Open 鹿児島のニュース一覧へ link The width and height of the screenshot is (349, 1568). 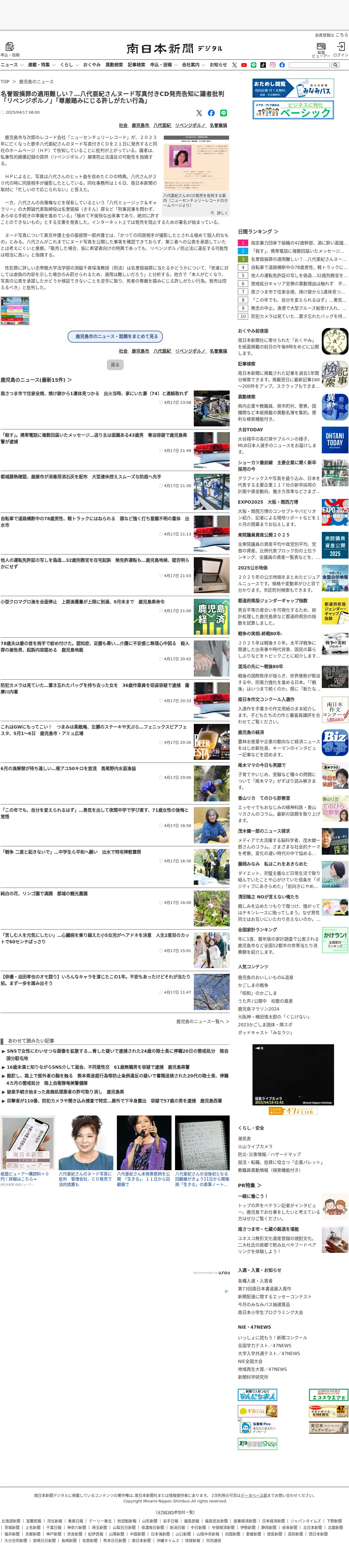tap(203, 1021)
